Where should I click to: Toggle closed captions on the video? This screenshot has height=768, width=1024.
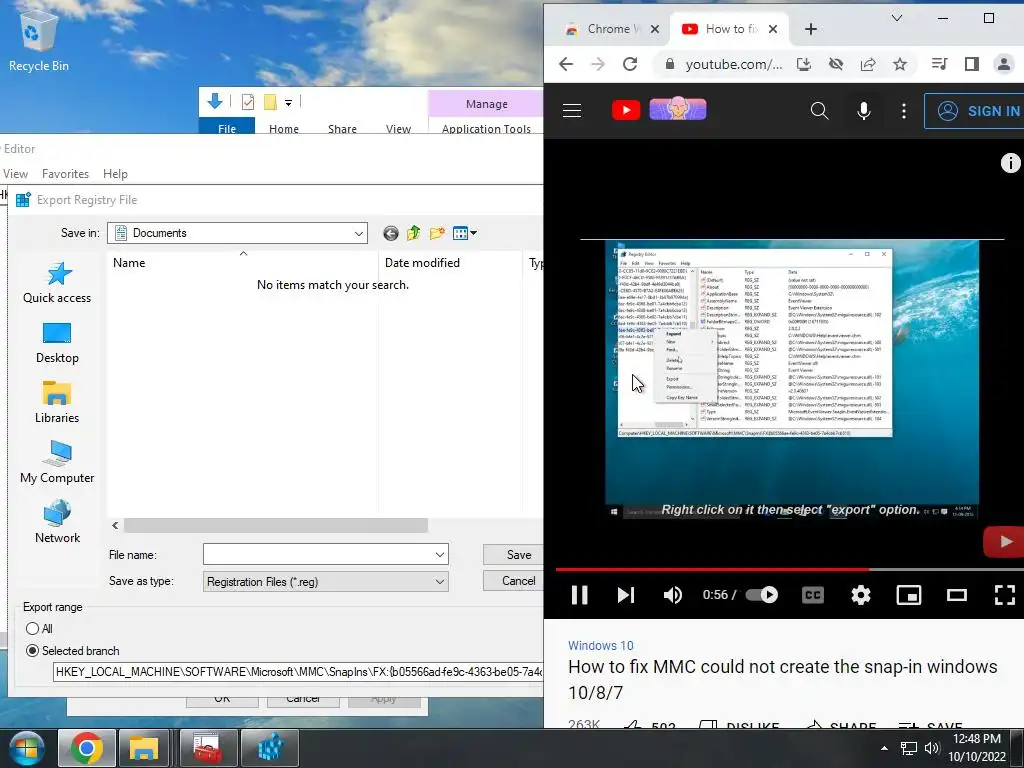(x=813, y=594)
